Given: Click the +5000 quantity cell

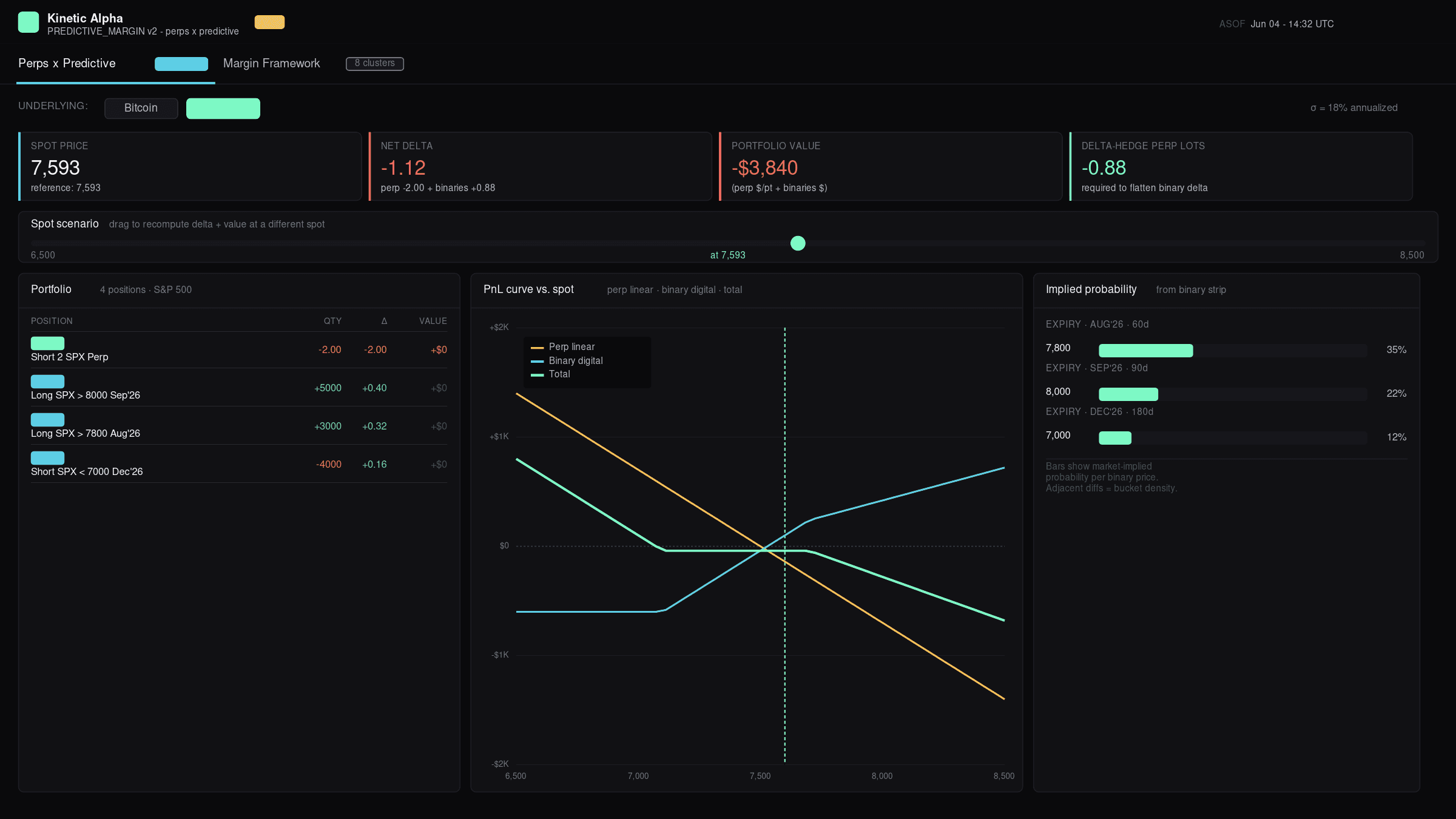Looking at the screenshot, I should tap(328, 388).
